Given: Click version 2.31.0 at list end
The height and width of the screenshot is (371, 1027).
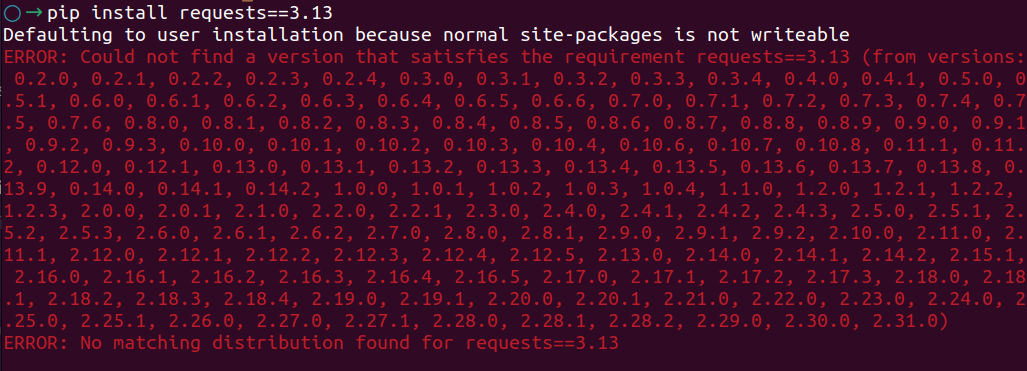Looking at the screenshot, I should pos(907,321).
